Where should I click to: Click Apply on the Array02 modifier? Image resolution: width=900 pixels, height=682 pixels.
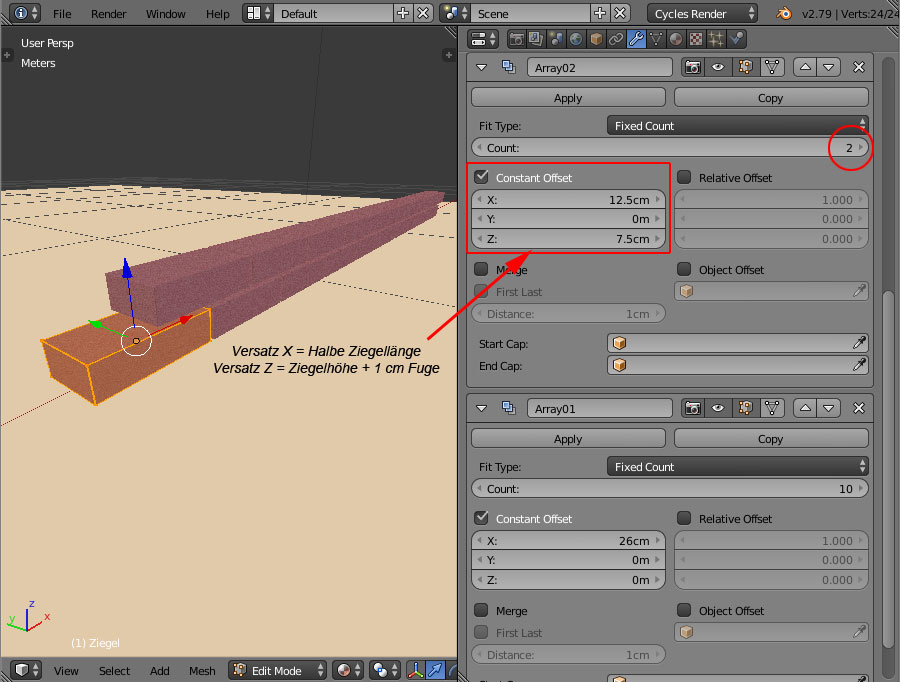(568, 98)
